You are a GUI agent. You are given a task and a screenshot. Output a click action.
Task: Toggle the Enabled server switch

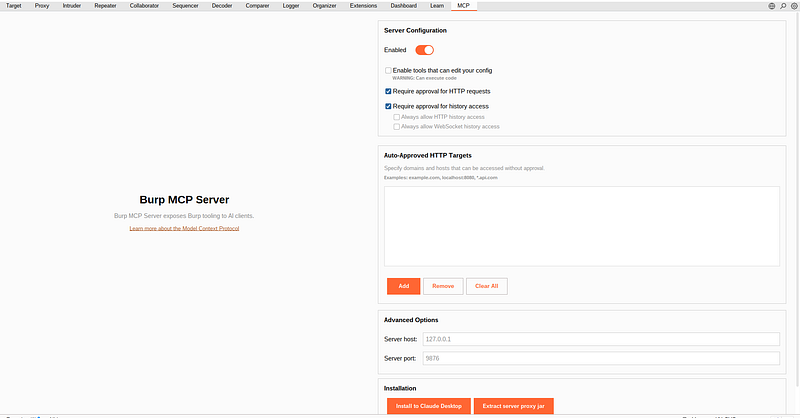point(424,50)
